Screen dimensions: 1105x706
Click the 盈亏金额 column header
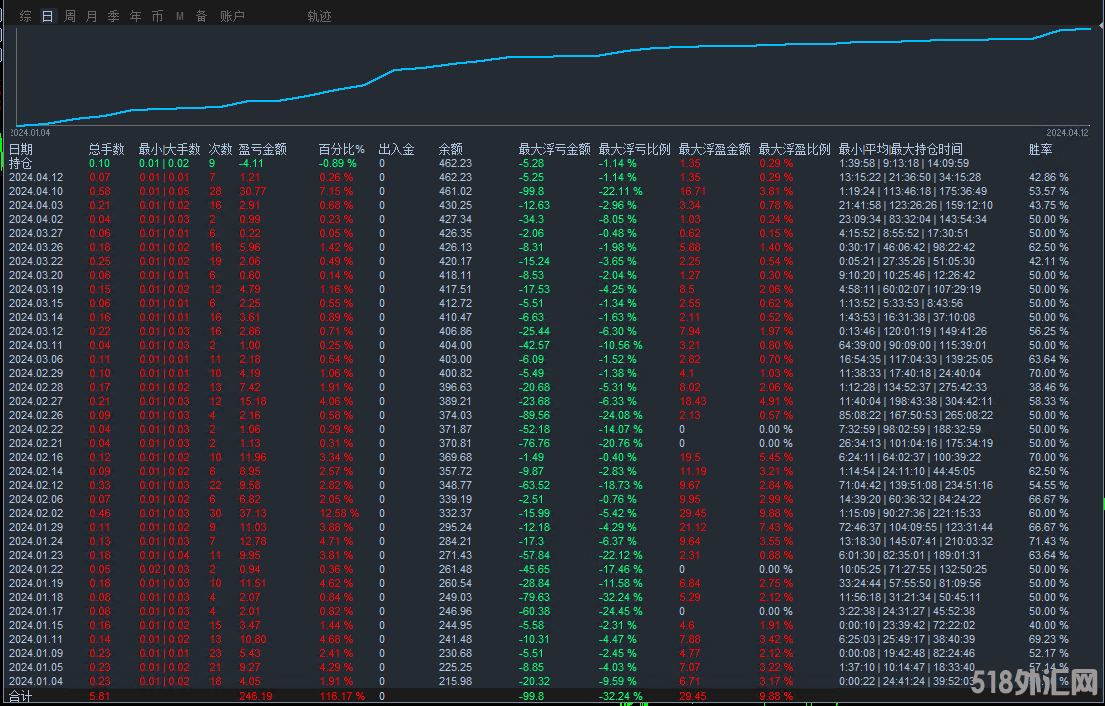point(263,149)
